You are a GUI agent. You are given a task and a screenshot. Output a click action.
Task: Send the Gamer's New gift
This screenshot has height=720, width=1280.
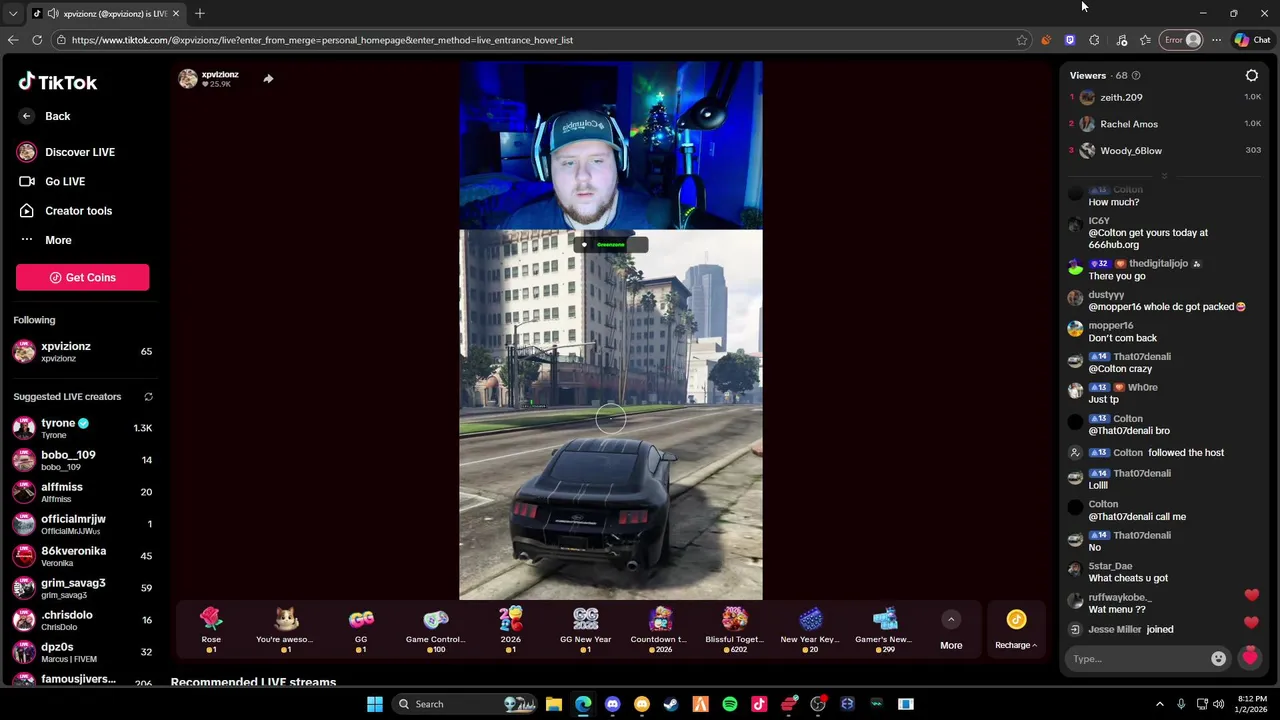884,630
